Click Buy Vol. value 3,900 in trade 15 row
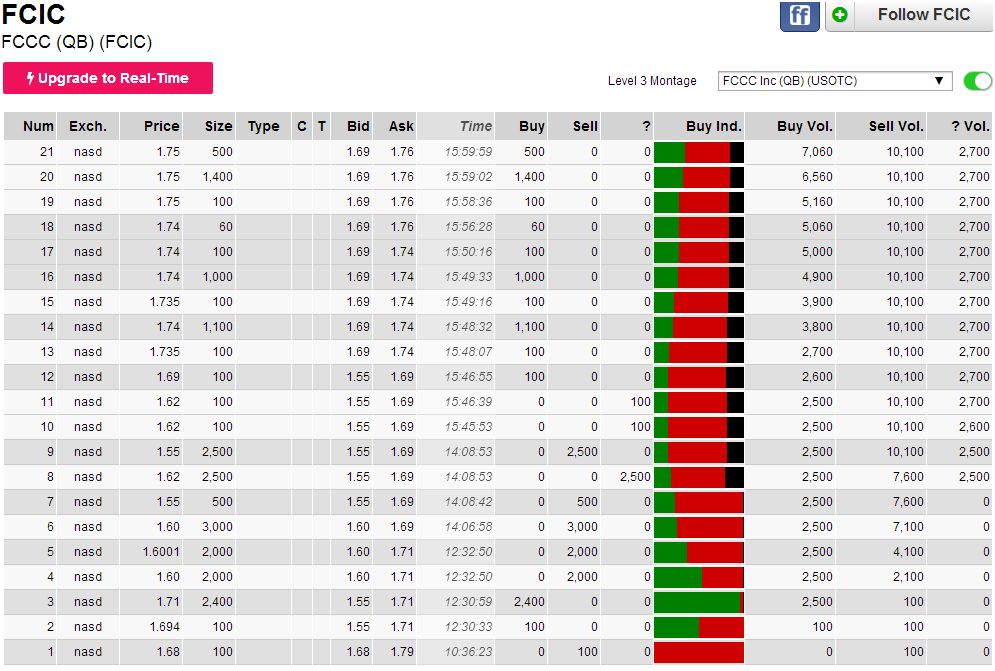995x671 pixels. (817, 302)
